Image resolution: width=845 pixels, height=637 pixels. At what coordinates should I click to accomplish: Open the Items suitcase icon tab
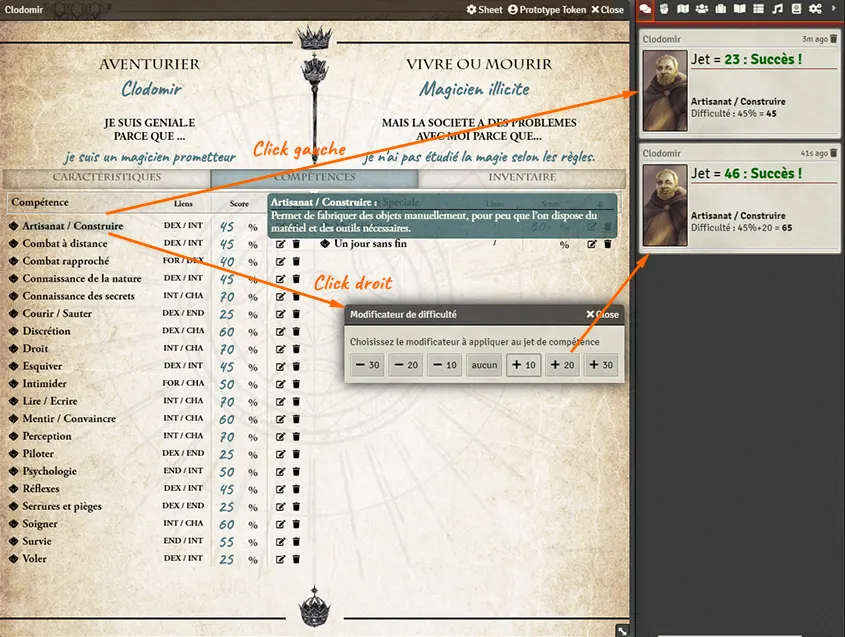click(721, 9)
